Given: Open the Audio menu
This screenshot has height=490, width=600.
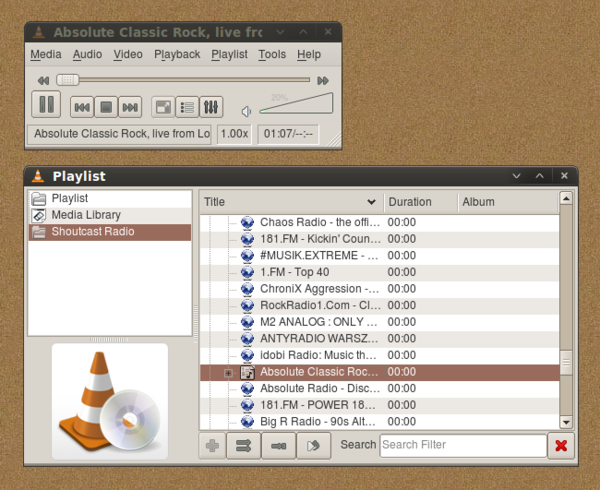Looking at the screenshot, I should click(x=87, y=54).
